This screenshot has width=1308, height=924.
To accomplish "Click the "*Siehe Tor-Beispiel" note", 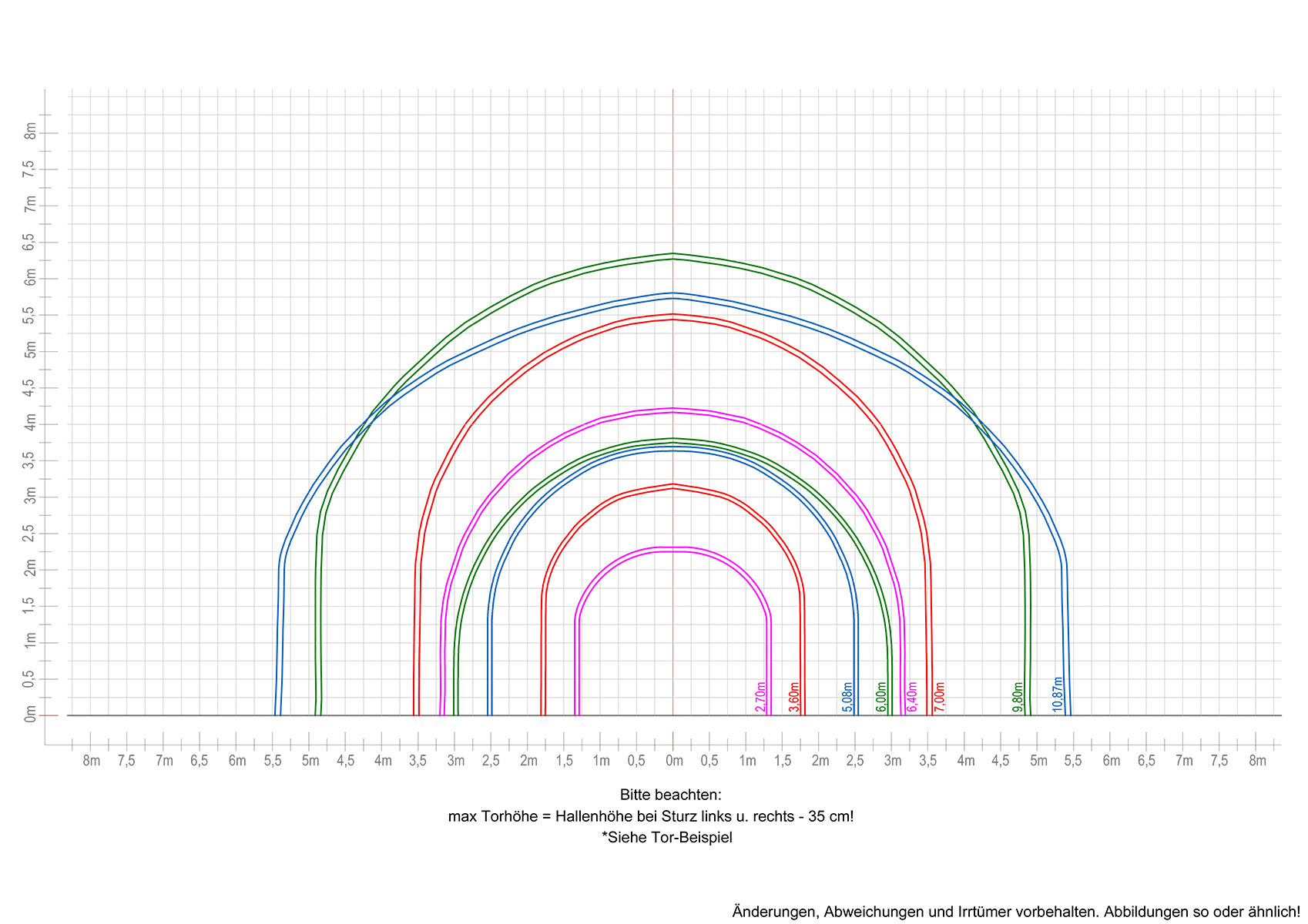I will click(x=667, y=838).
